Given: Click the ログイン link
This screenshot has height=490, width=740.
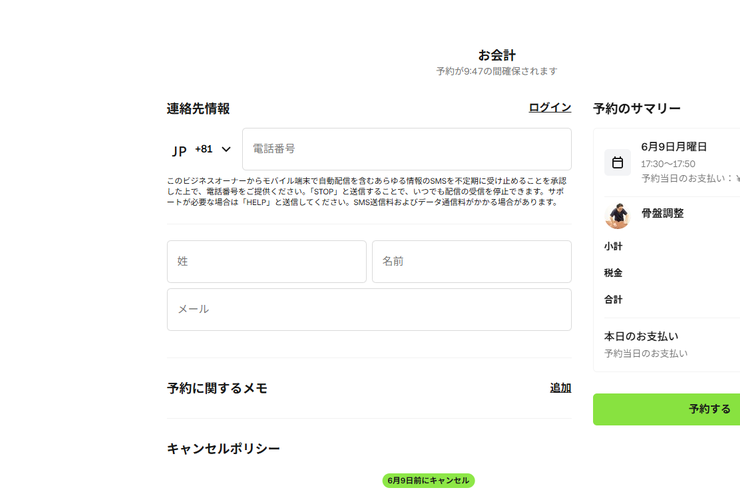Looking at the screenshot, I should (549, 107).
